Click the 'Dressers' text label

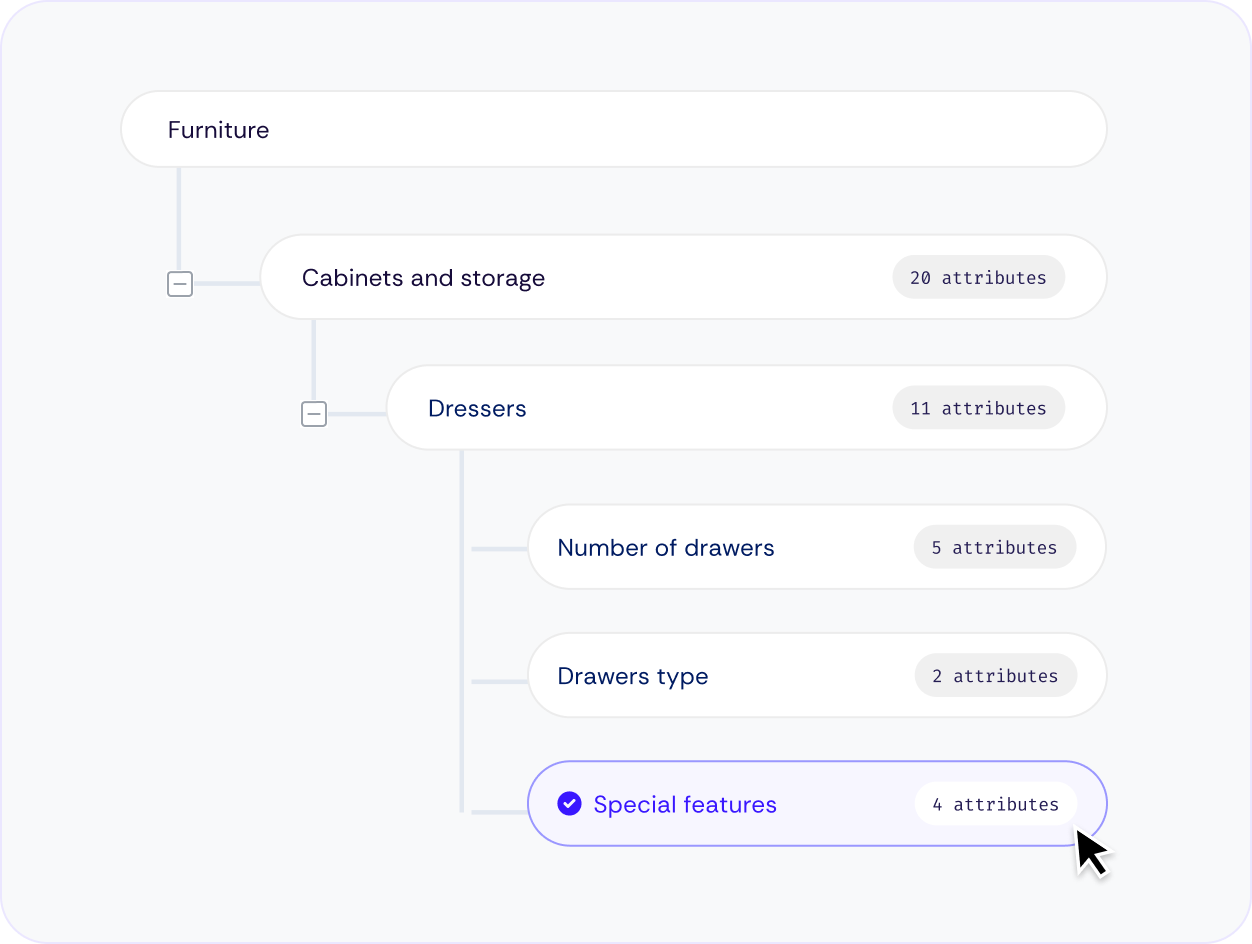(477, 408)
